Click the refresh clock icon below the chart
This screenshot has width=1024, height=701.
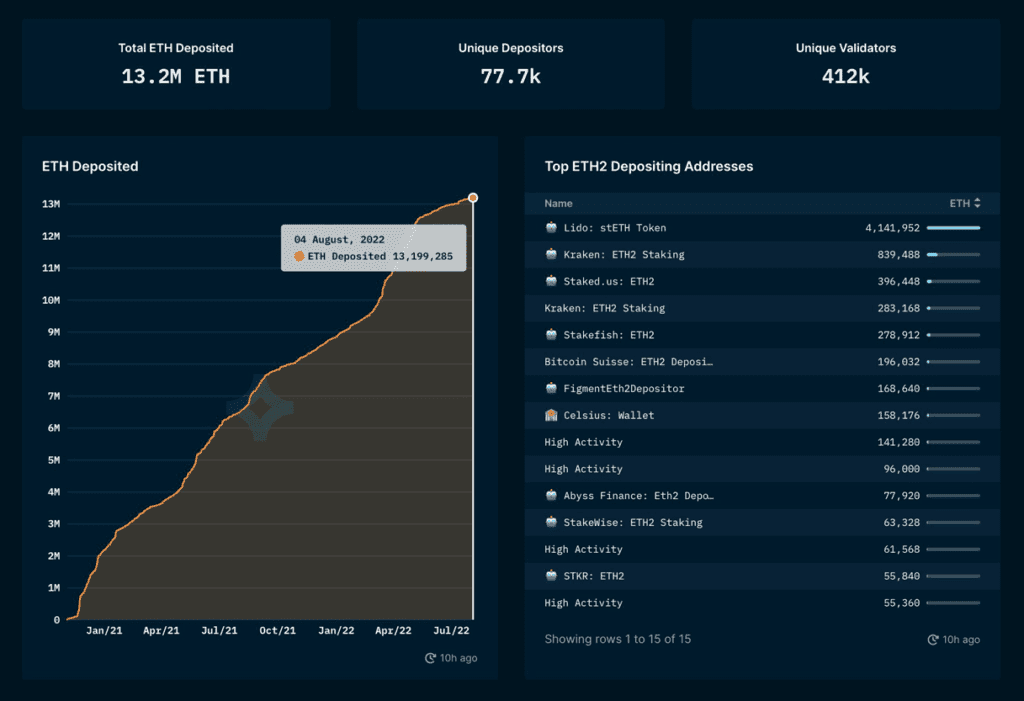pos(430,658)
